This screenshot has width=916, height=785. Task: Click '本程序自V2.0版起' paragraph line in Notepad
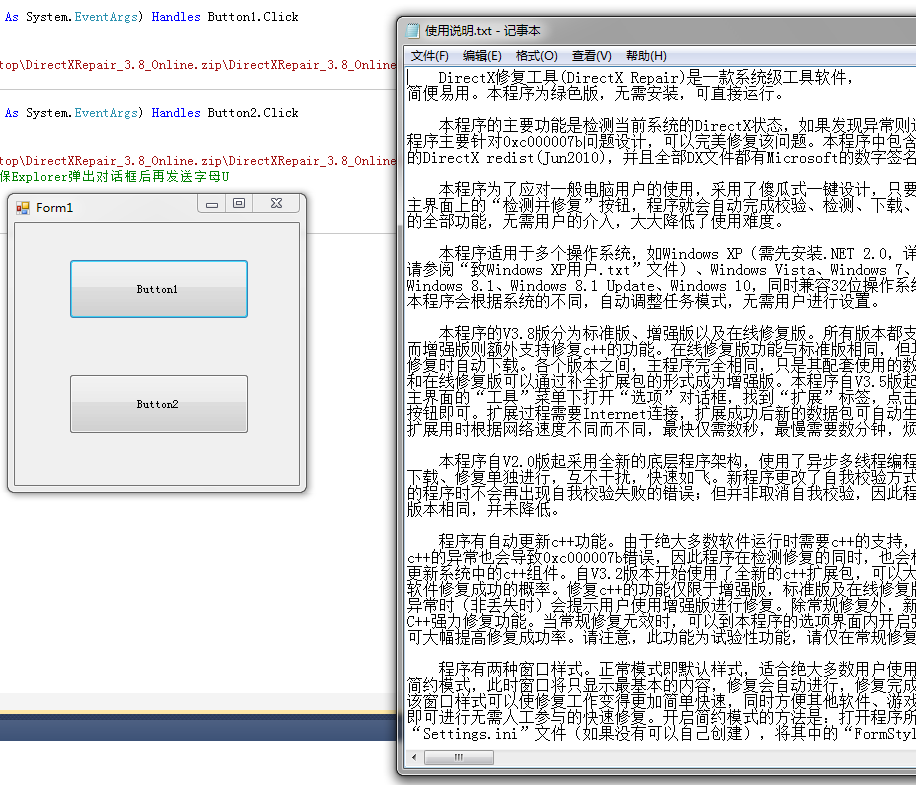pyautogui.click(x=677, y=461)
